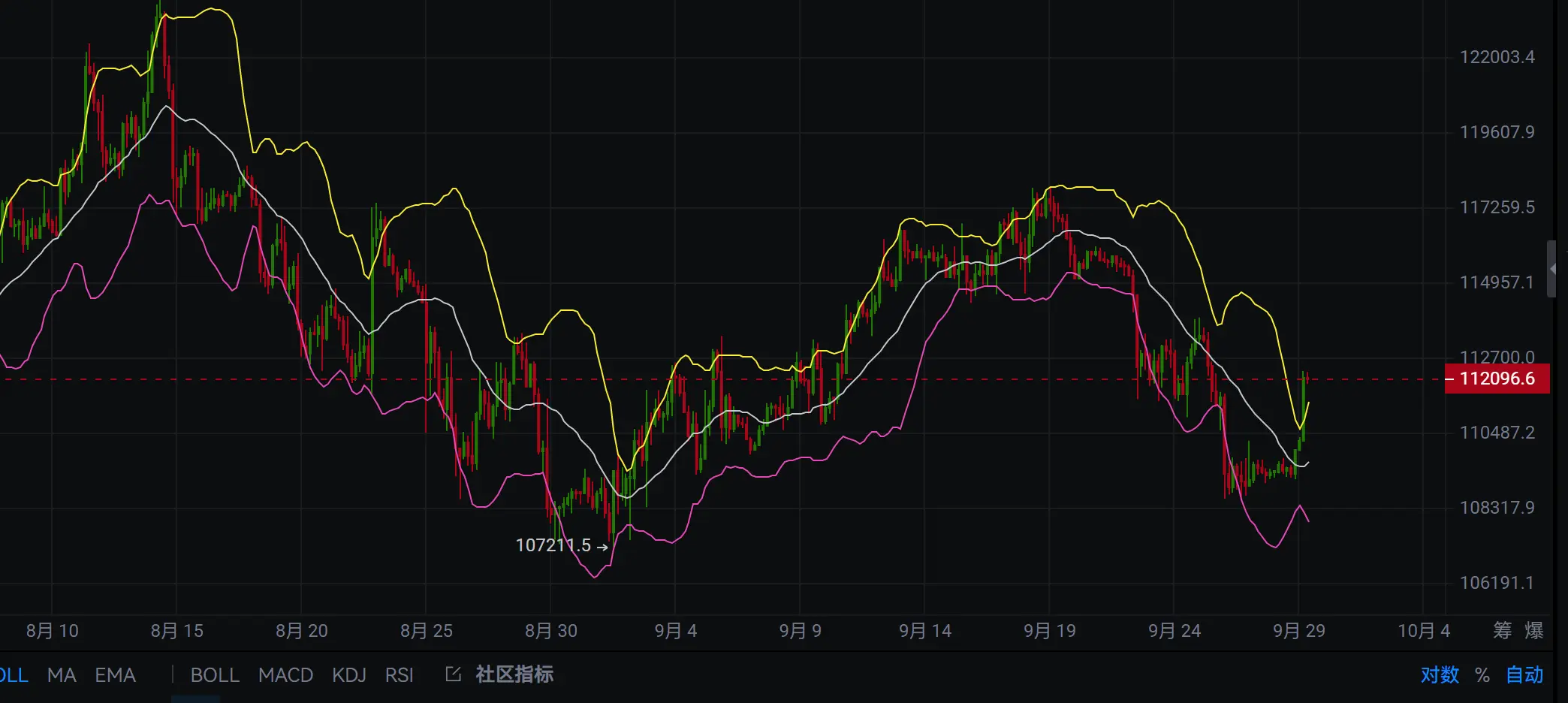Open the 社区指标 community indicators link
This screenshot has height=703, width=1568.
pyautogui.click(x=514, y=674)
